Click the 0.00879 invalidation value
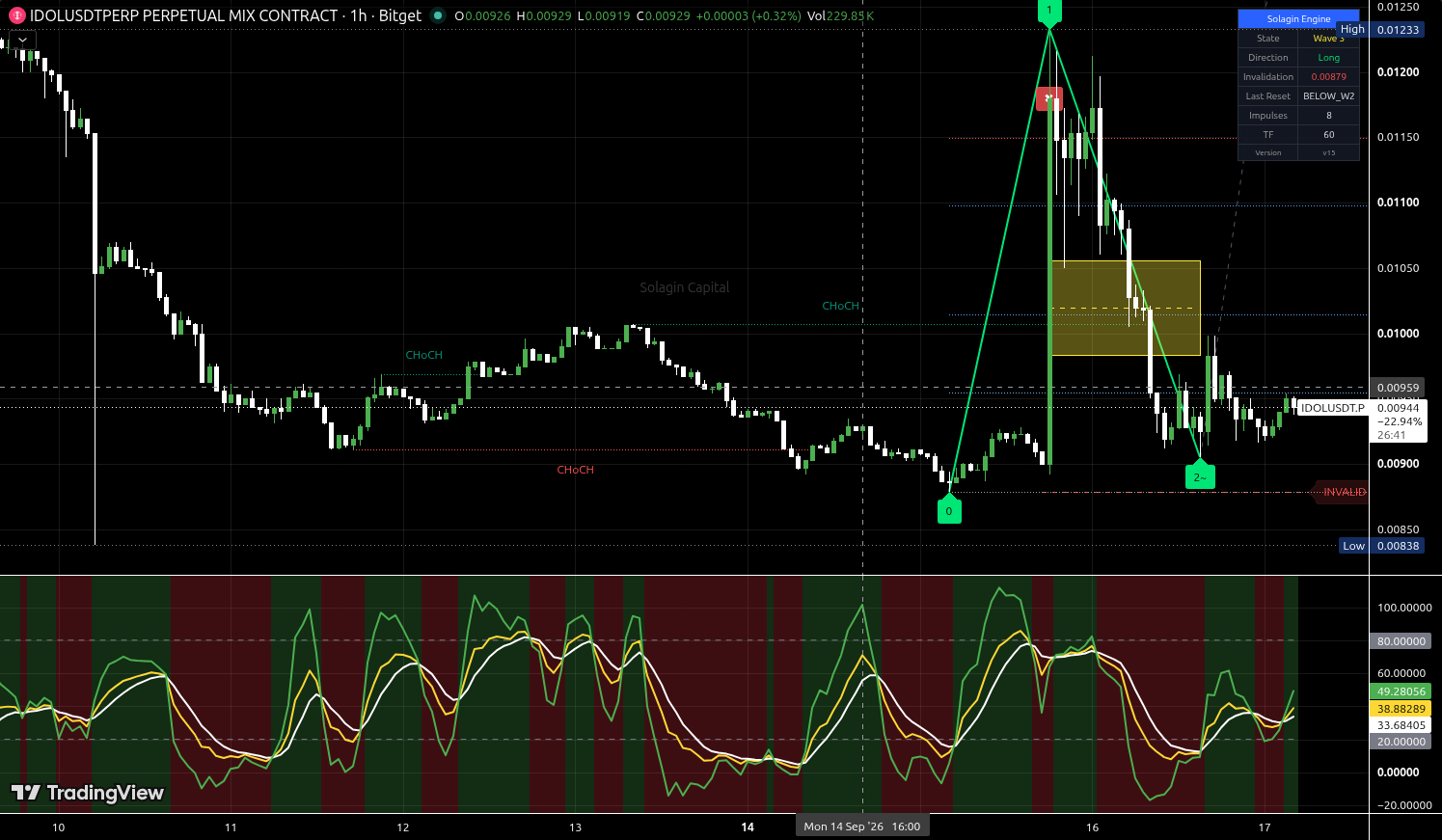The height and width of the screenshot is (840, 1442). point(1328,77)
